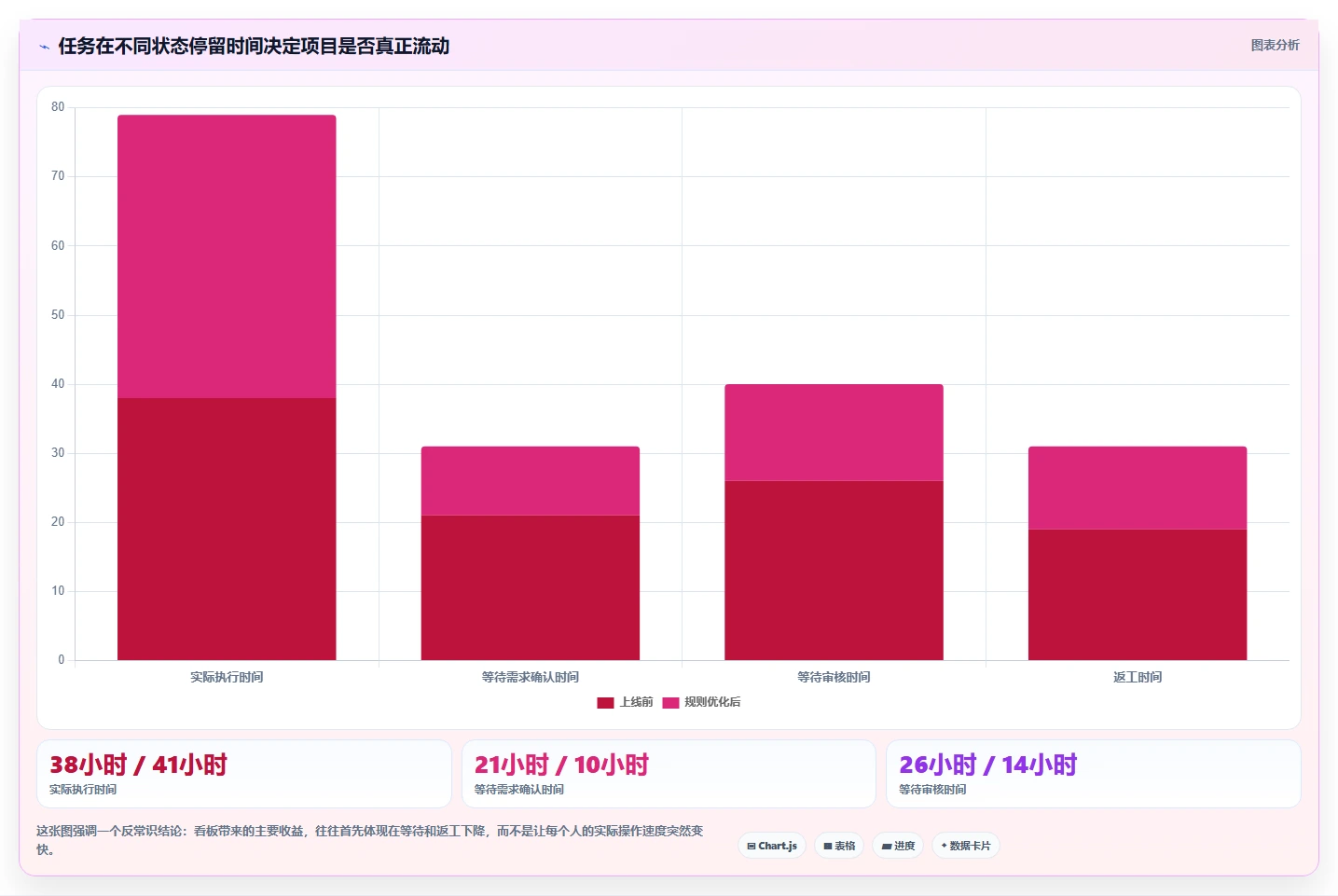Click the 上线前 segment of 实际执行时间 bar

click(227, 529)
